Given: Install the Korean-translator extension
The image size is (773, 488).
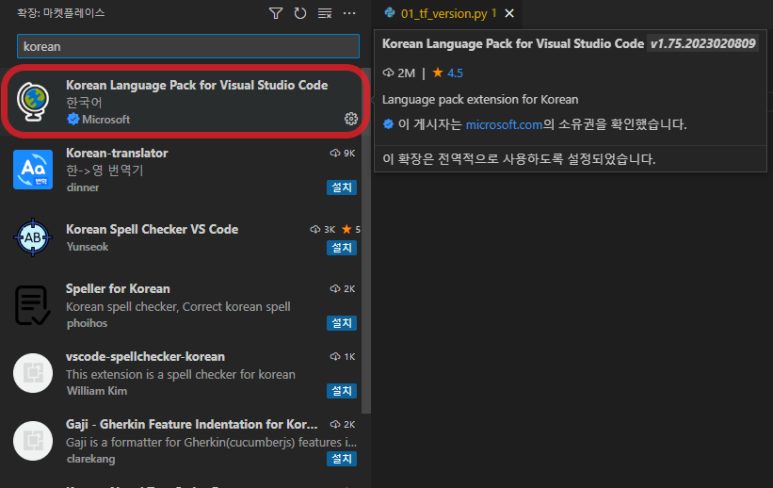Looking at the screenshot, I should click(x=342, y=187).
